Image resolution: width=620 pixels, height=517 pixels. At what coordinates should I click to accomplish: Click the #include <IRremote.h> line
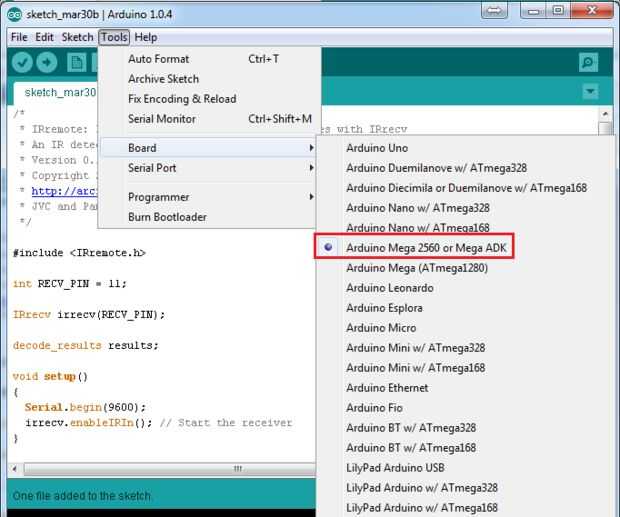pyautogui.click(x=79, y=253)
